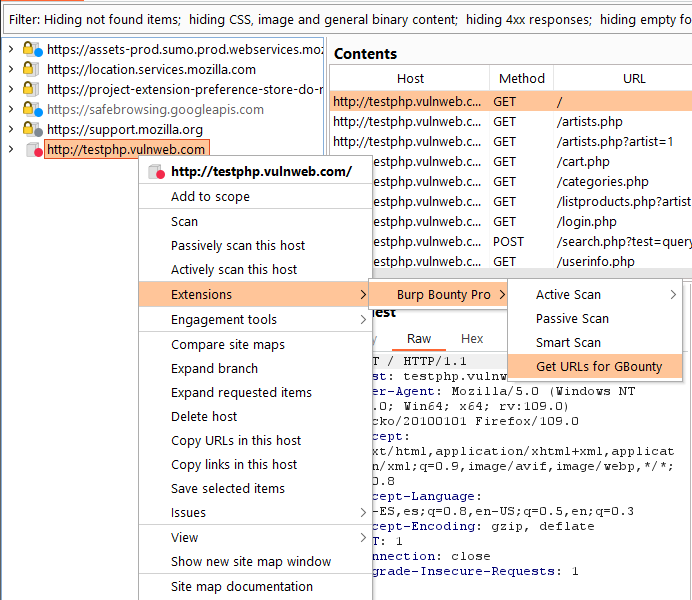The height and width of the screenshot is (600, 692).
Task: Select the /login.php request row
Action: point(532,221)
